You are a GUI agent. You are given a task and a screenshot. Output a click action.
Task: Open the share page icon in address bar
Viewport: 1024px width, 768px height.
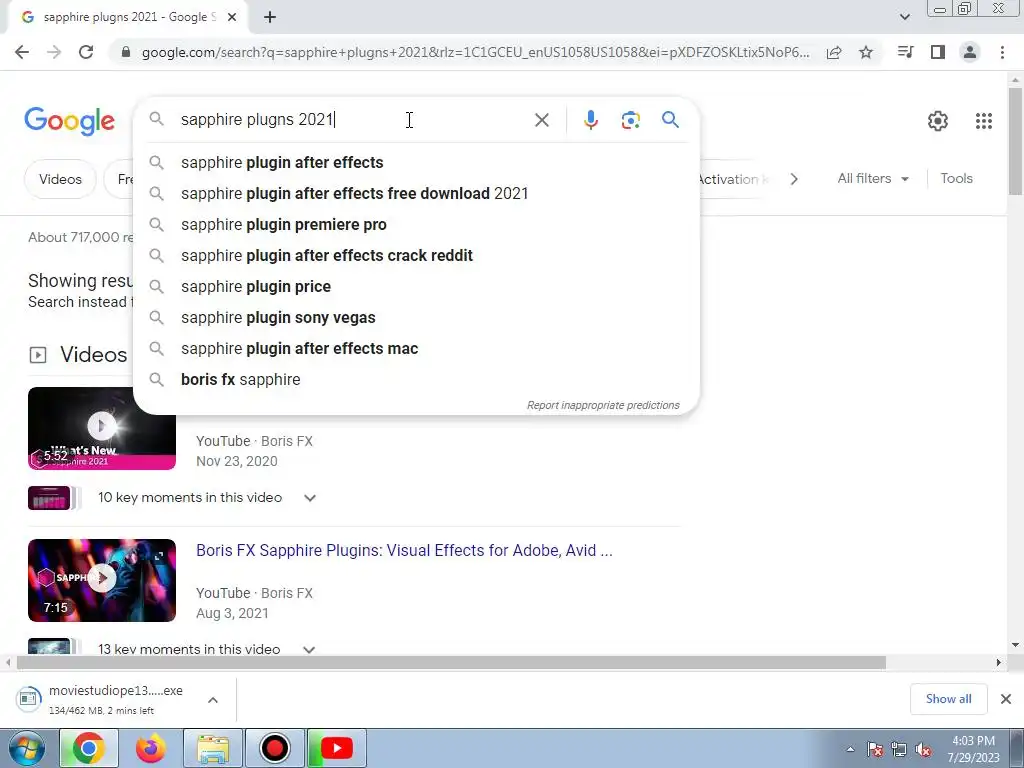[834, 52]
